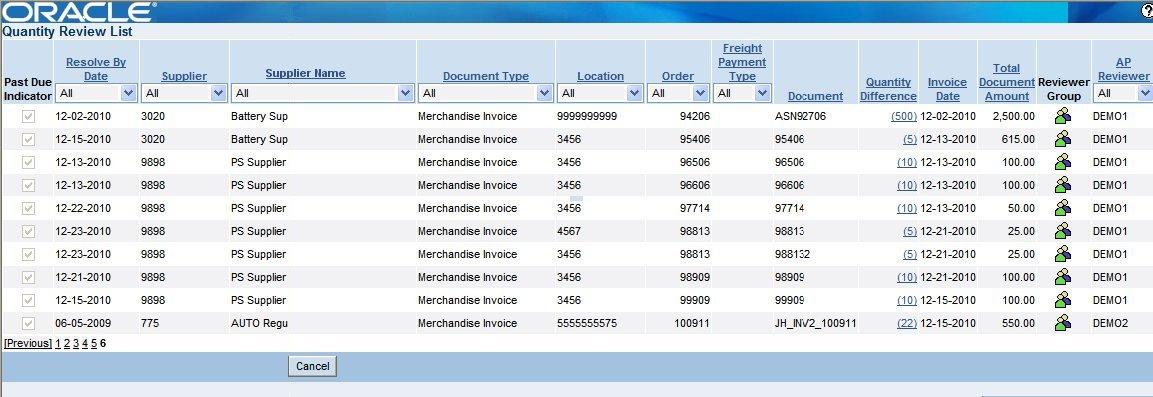Image resolution: width=1153 pixels, height=397 pixels.
Task: Sort by Freight Payment Type header
Action: pyautogui.click(x=743, y=62)
